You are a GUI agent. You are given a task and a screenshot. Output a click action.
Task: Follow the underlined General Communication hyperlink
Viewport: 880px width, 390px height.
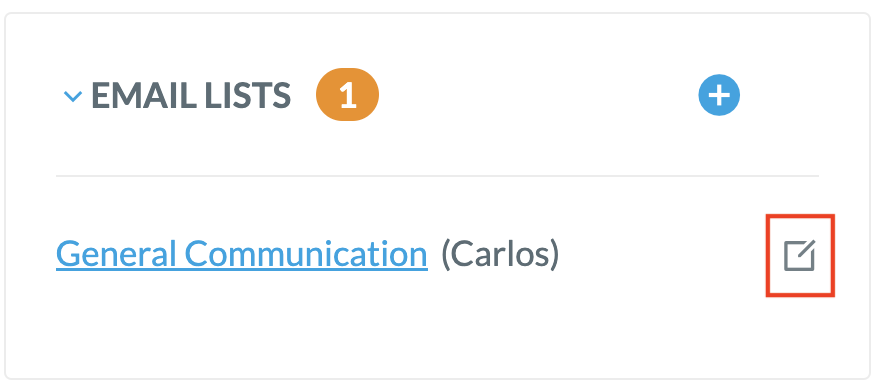tap(242, 254)
